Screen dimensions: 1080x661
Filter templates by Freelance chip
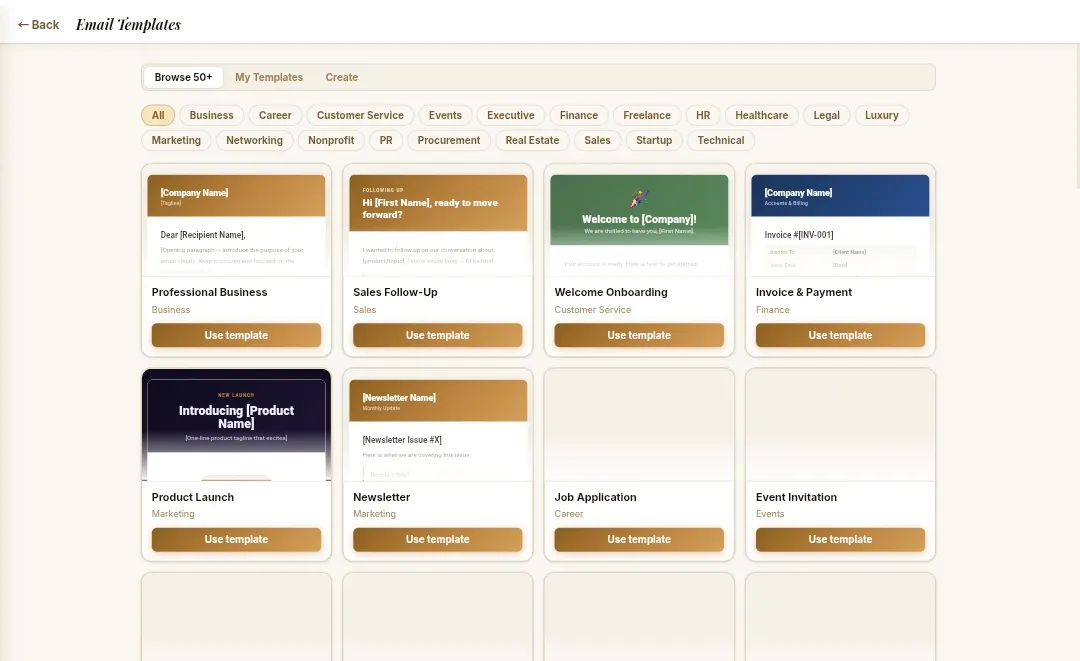(647, 115)
